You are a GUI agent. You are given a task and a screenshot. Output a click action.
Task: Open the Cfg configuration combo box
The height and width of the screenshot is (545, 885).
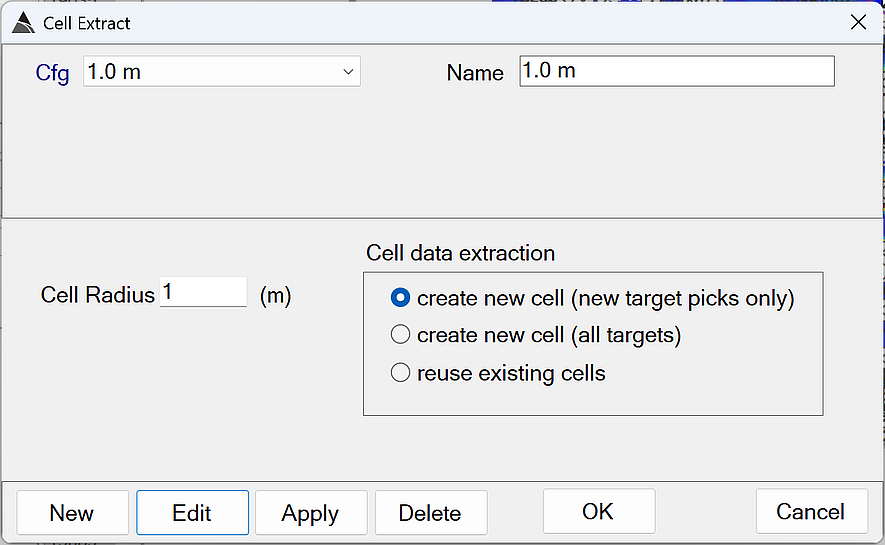coord(210,72)
